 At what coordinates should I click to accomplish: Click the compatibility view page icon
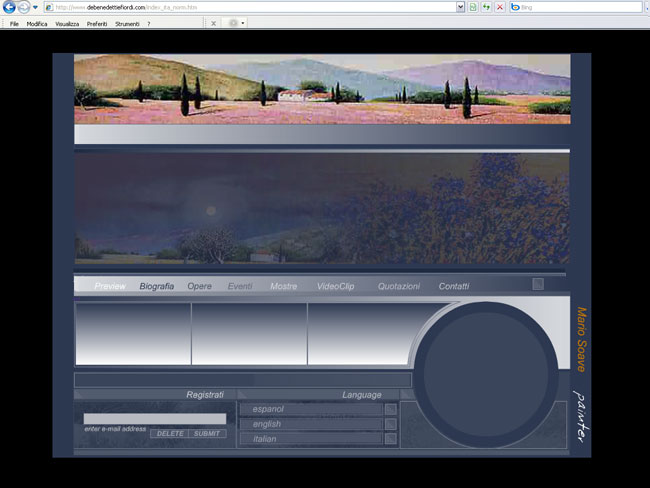pyautogui.click(x=473, y=7)
